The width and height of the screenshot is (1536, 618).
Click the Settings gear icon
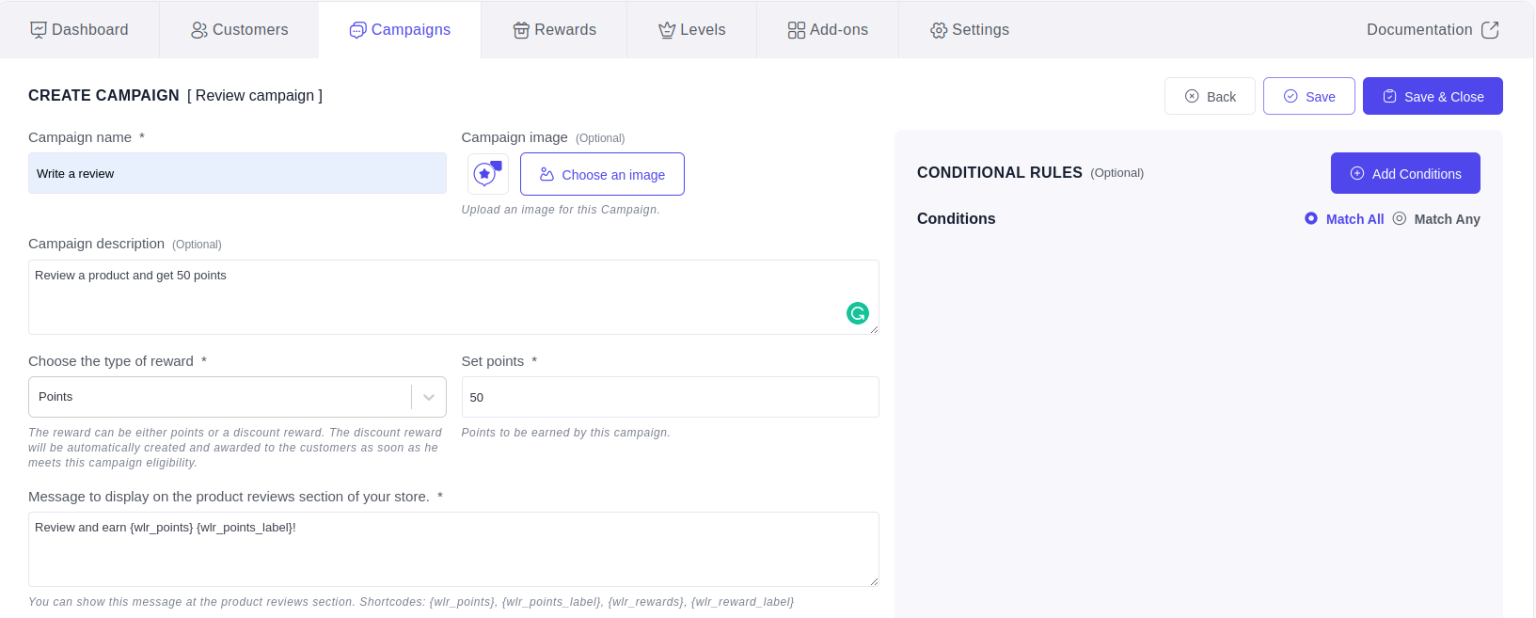(938, 30)
